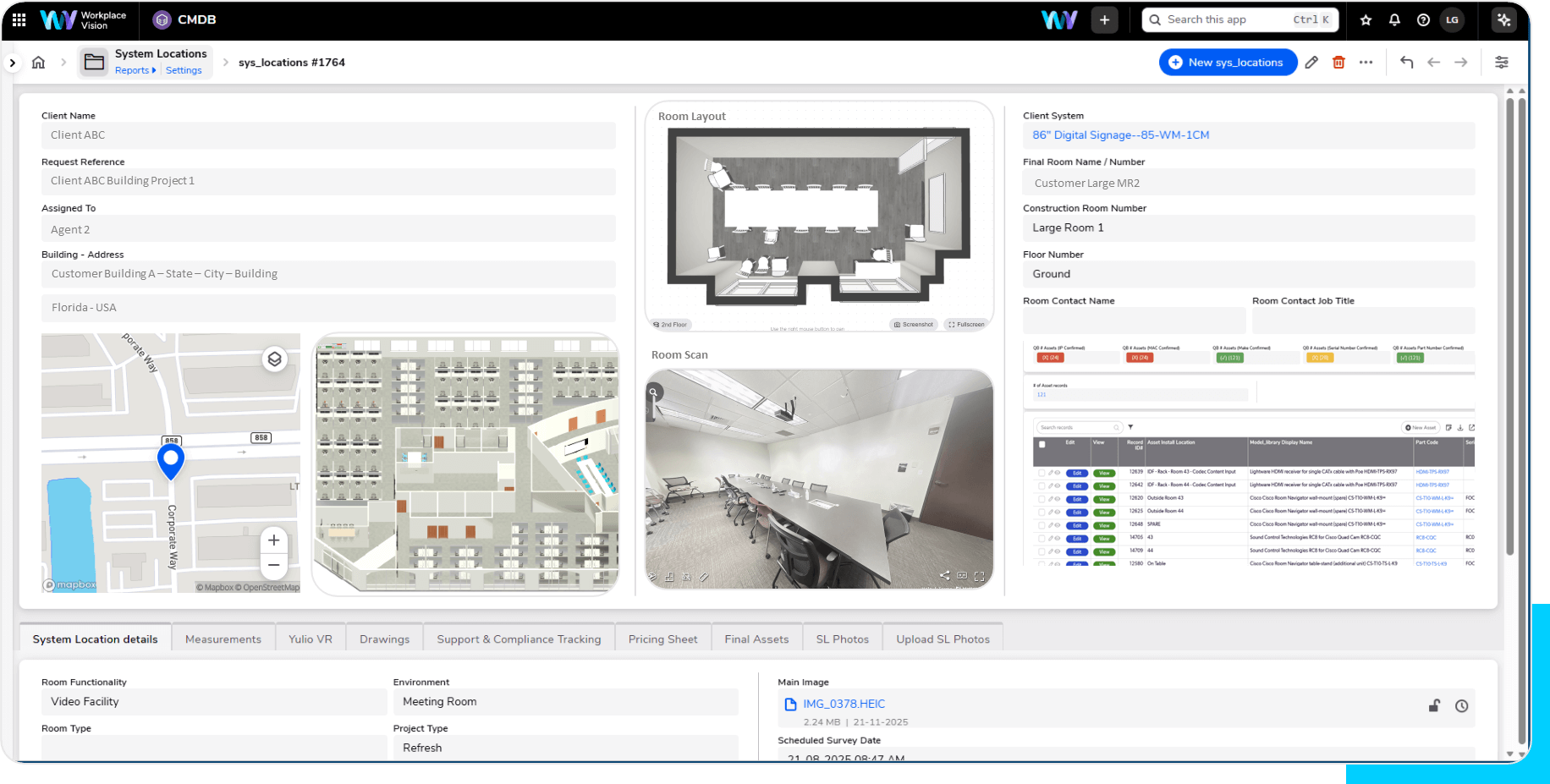This screenshot has width=1550, height=784.
Task: Open the notifications bell
Action: [1394, 20]
